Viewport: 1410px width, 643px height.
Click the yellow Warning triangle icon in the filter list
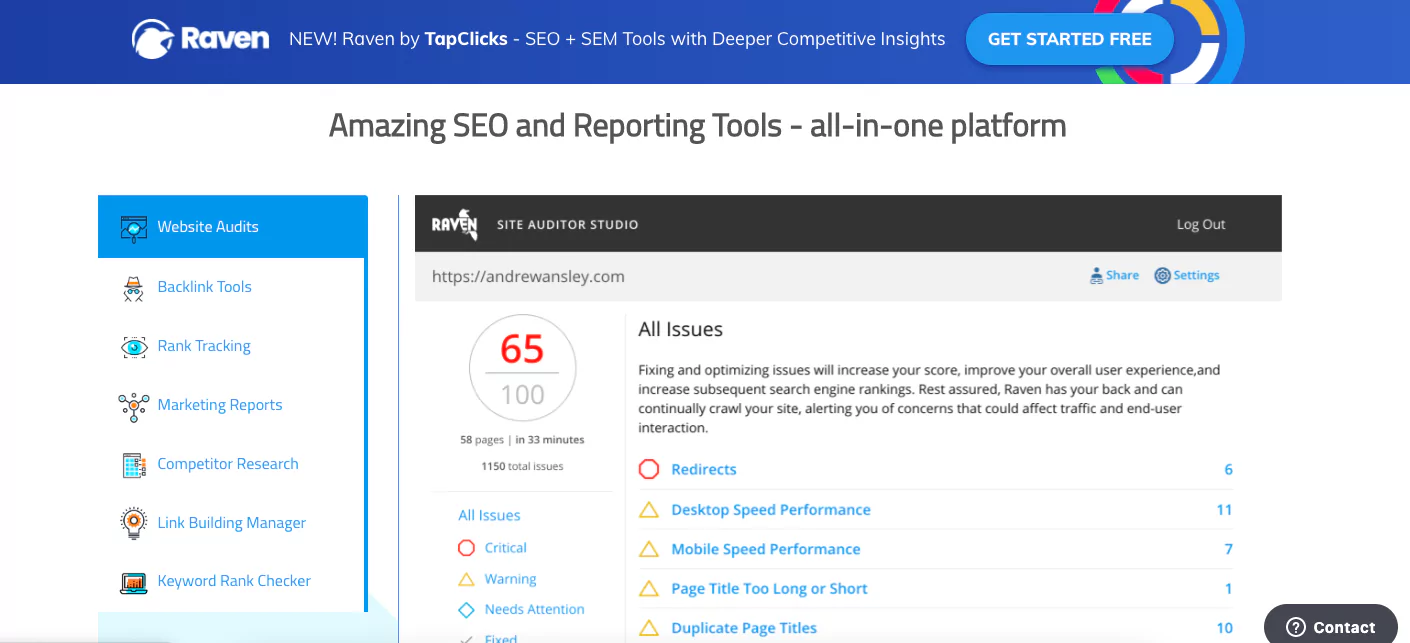click(x=466, y=579)
